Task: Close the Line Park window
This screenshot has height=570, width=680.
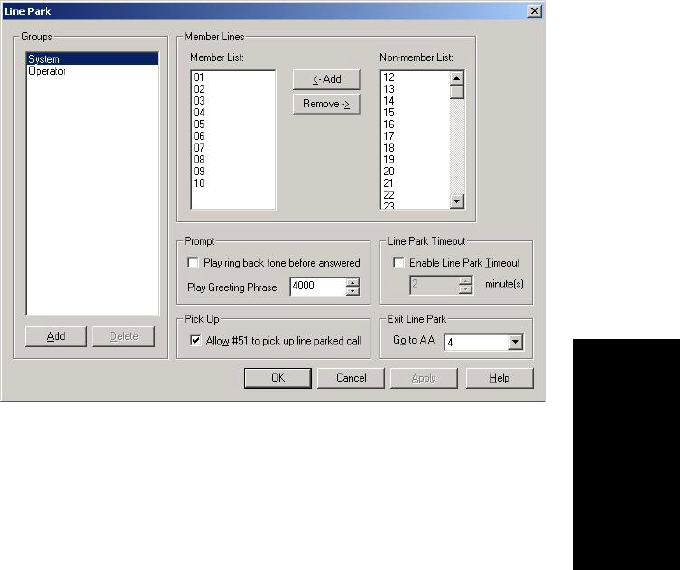Action: pos(535,11)
